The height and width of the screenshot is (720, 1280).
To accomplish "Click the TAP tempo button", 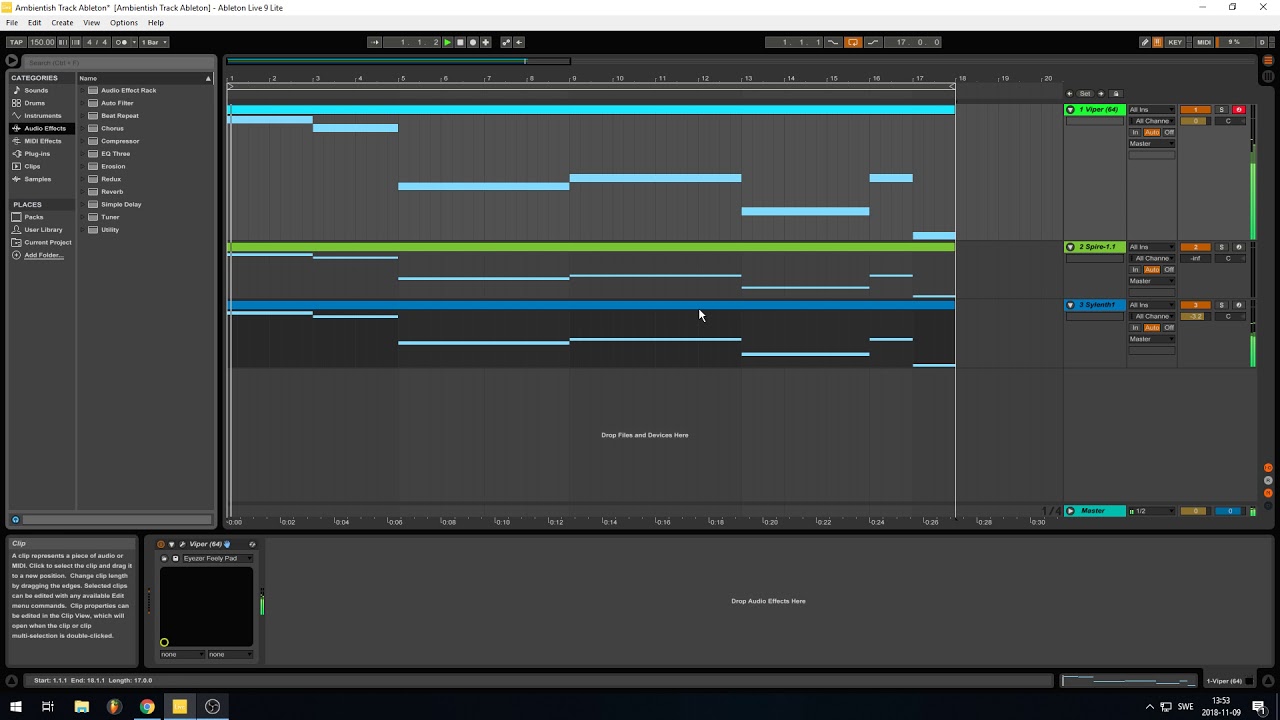I will pyautogui.click(x=16, y=42).
